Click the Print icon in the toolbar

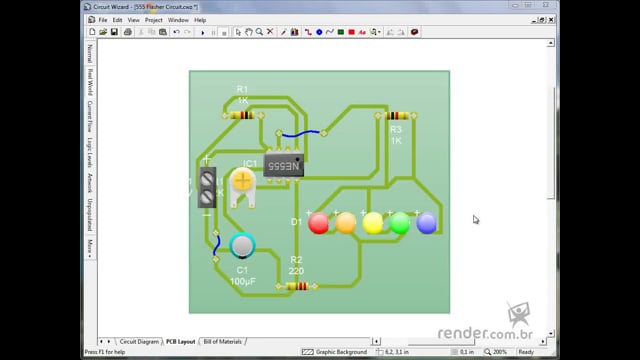click(x=128, y=32)
